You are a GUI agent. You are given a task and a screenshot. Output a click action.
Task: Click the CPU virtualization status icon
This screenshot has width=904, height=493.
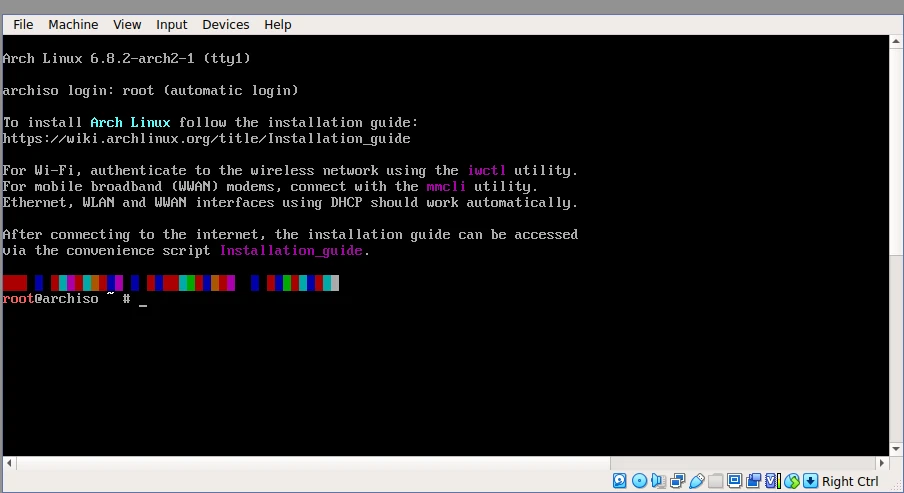[773, 482]
